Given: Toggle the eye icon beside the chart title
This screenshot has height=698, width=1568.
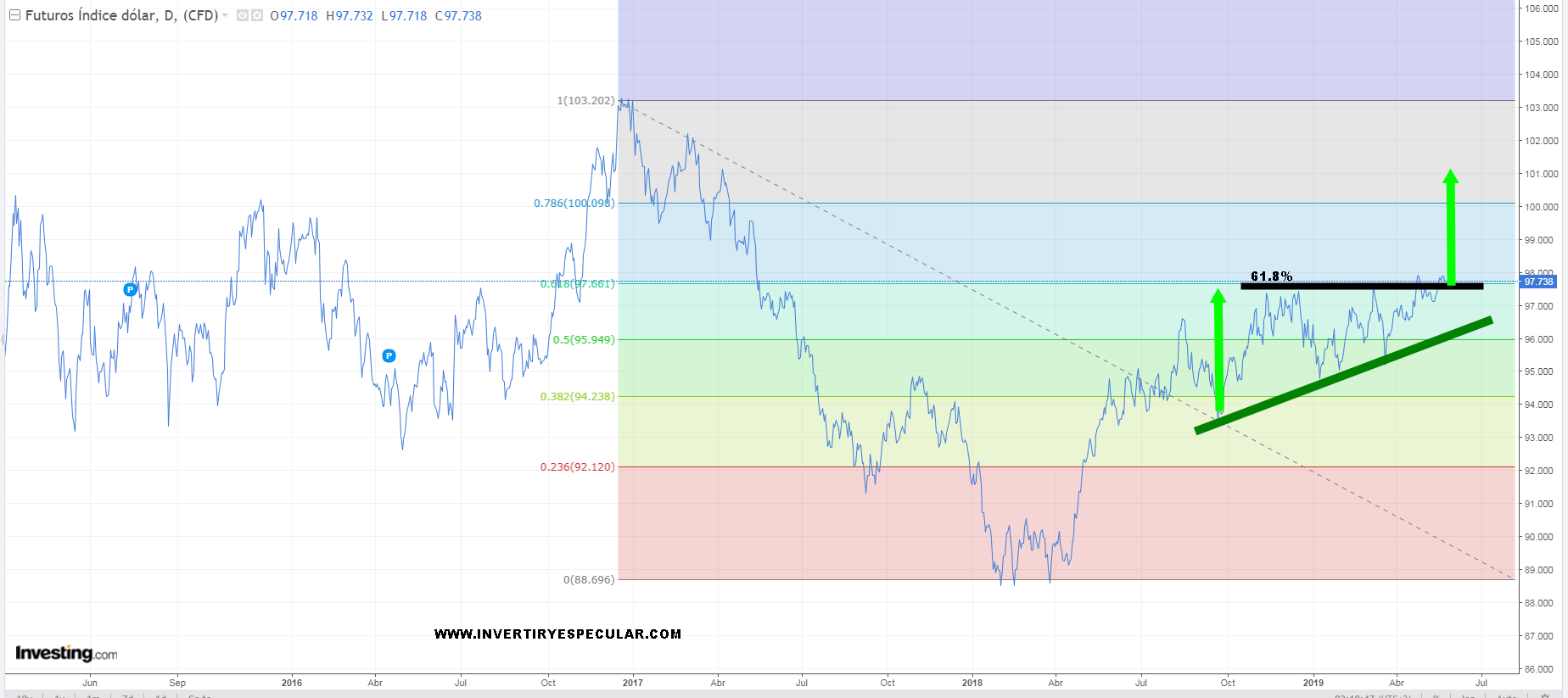Looking at the screenshot, I should (243, 15).
